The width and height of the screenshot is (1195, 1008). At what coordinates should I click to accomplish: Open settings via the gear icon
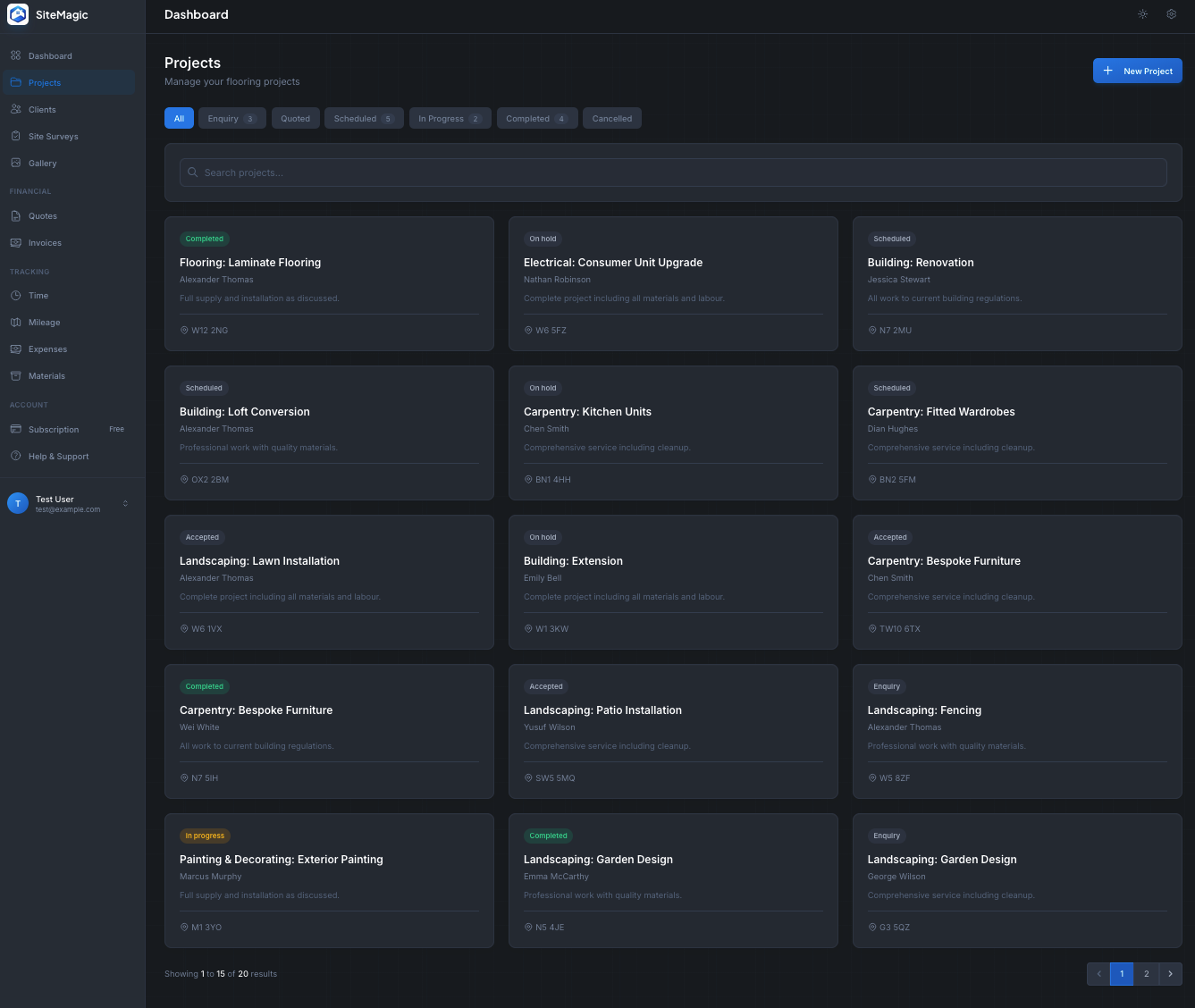[1171, 14]
